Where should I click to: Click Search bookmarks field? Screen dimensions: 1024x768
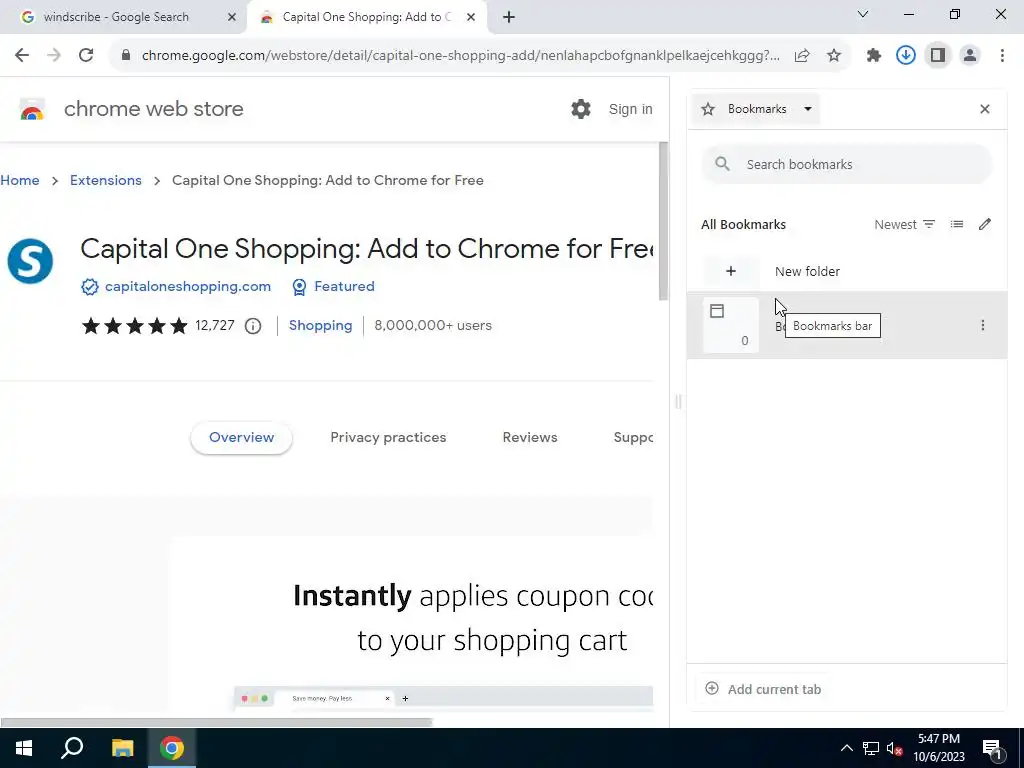tap(847, 165)
